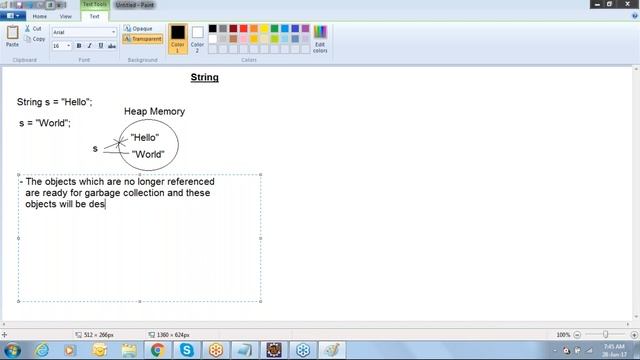Pick the turquoise blue color swatch
This screenshot has height=360, width=640.
pyautogui.click(x=285, y=29)
